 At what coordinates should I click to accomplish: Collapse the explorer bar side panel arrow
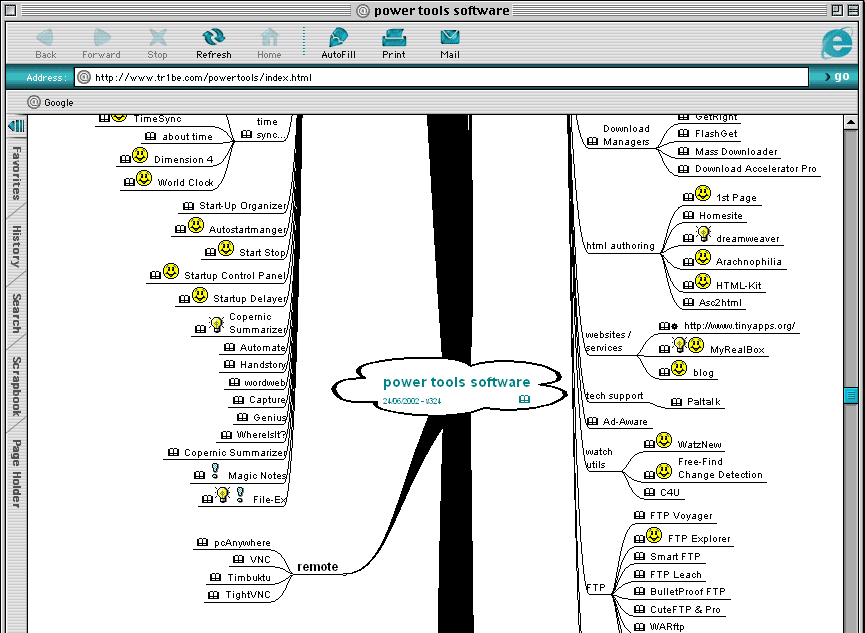(x=16, y=126)
